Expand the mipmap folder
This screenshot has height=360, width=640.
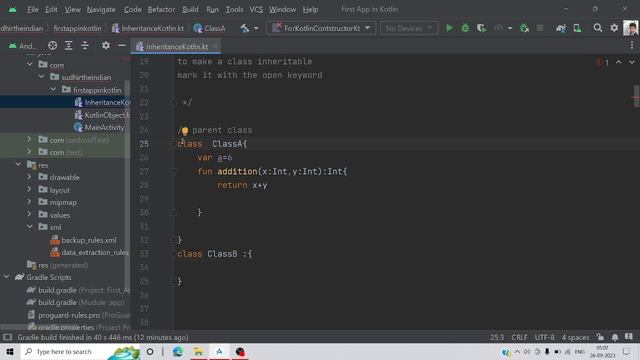tap(29, 202)
